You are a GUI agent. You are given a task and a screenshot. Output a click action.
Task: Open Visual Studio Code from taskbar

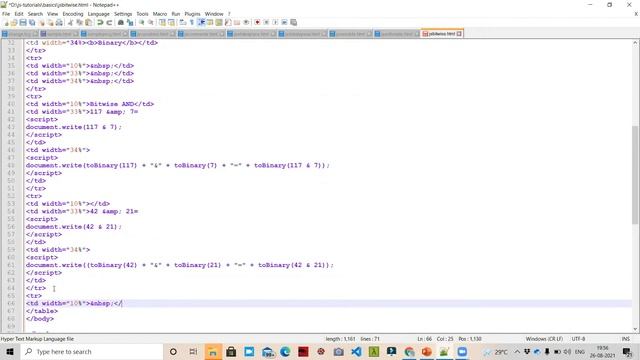tap(356, 351)
